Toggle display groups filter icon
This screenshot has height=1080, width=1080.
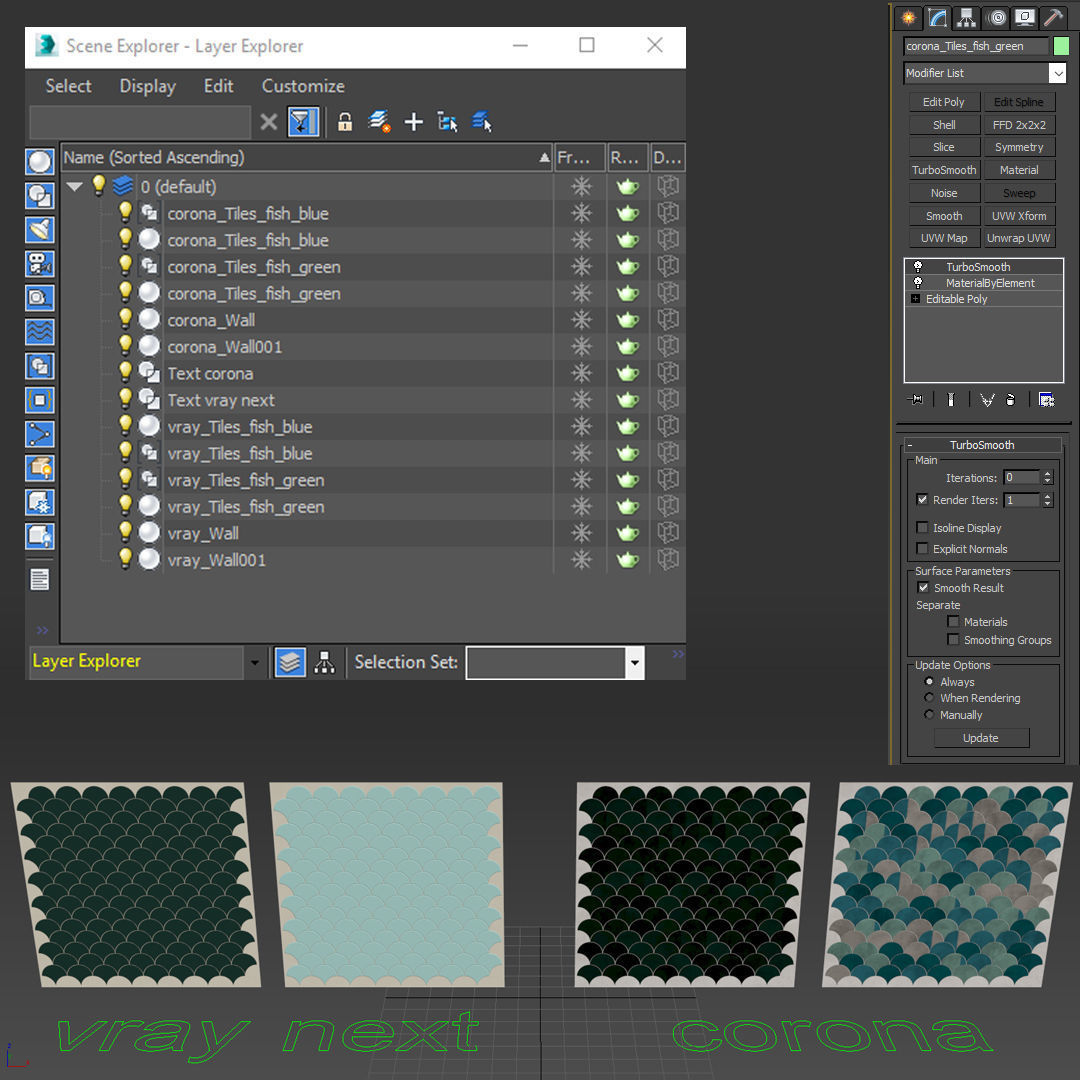pyautogui.click(x=40, y=366)
